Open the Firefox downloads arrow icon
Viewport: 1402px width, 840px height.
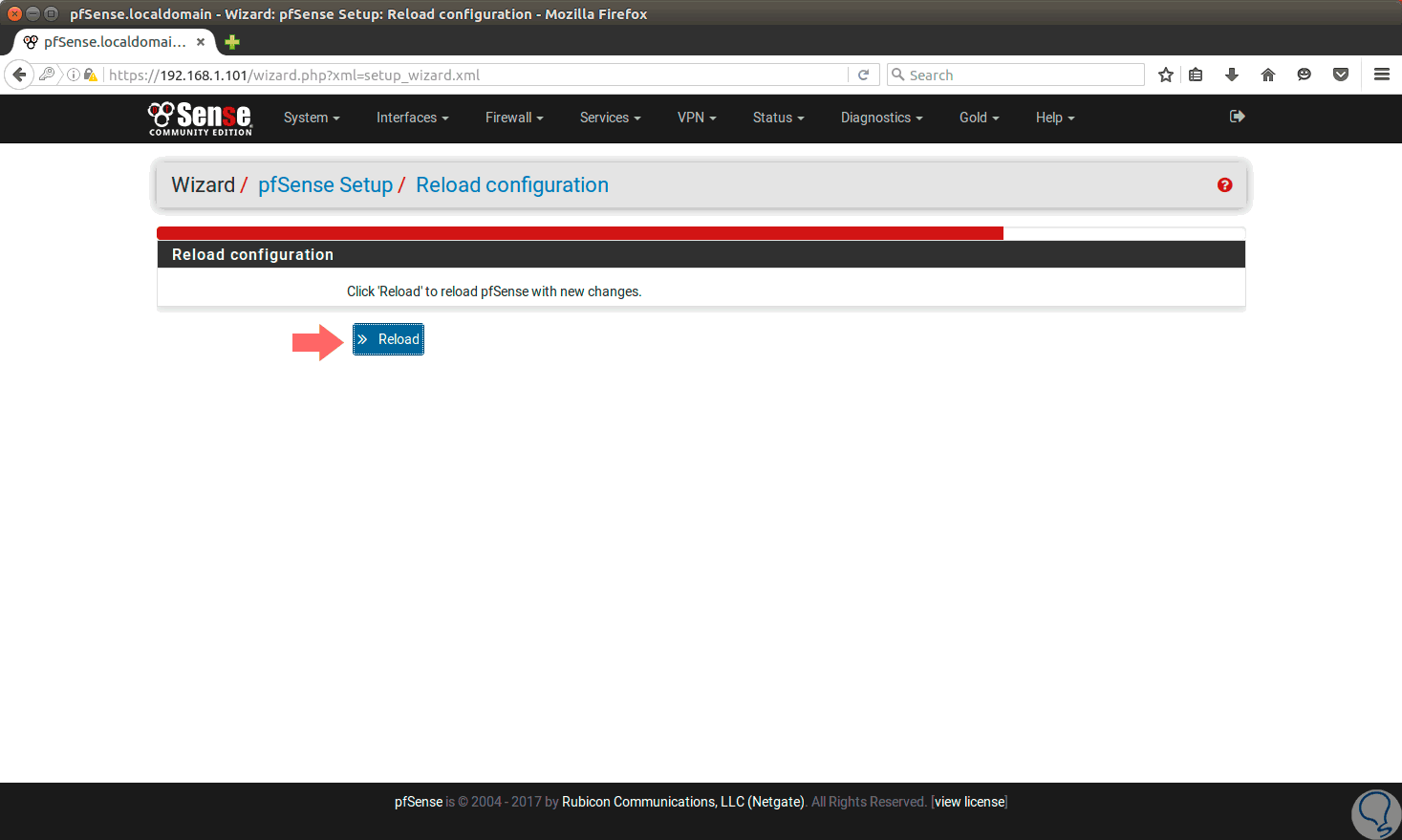[x=1232, y=75]
